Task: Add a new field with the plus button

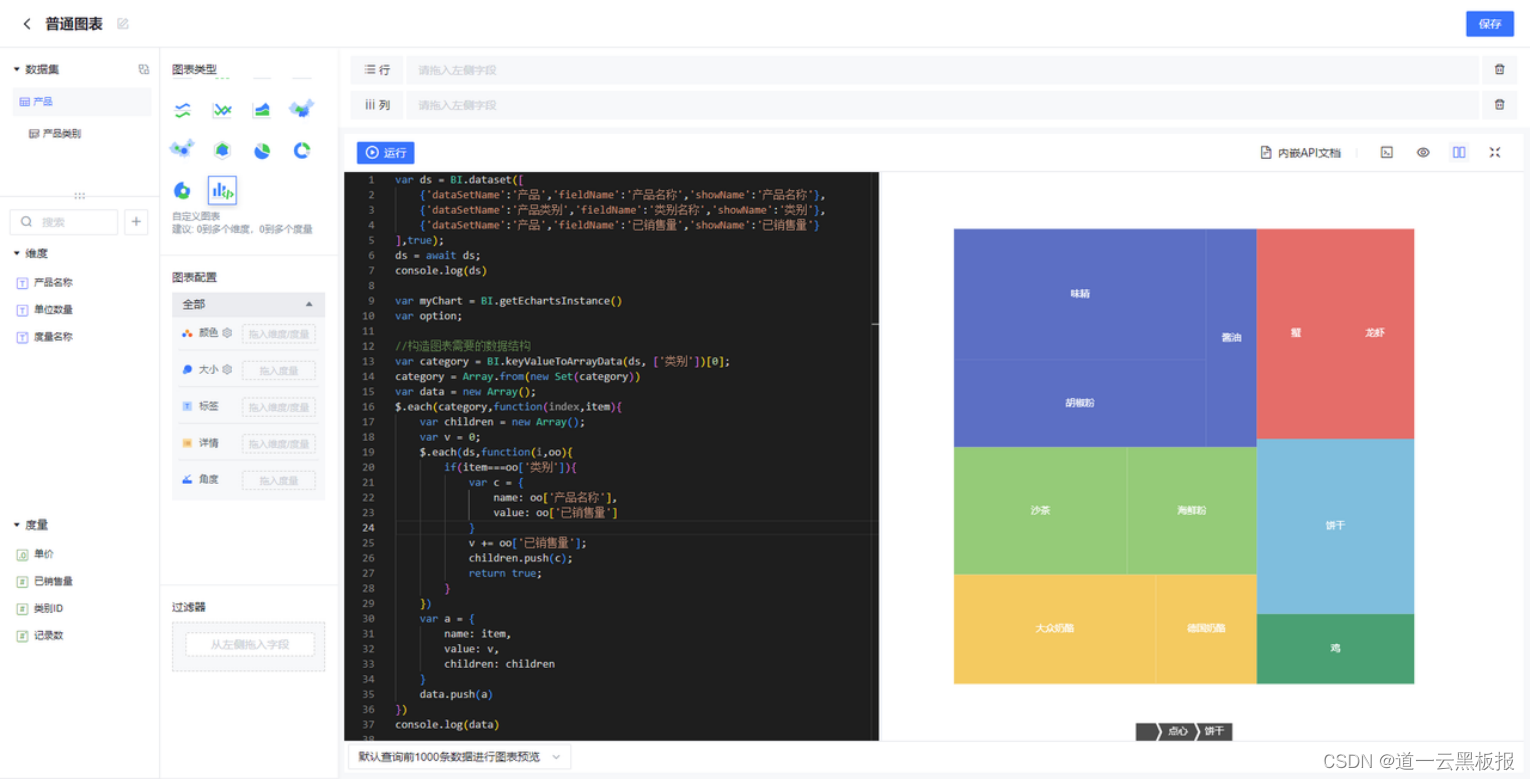Action: [137, 222]
